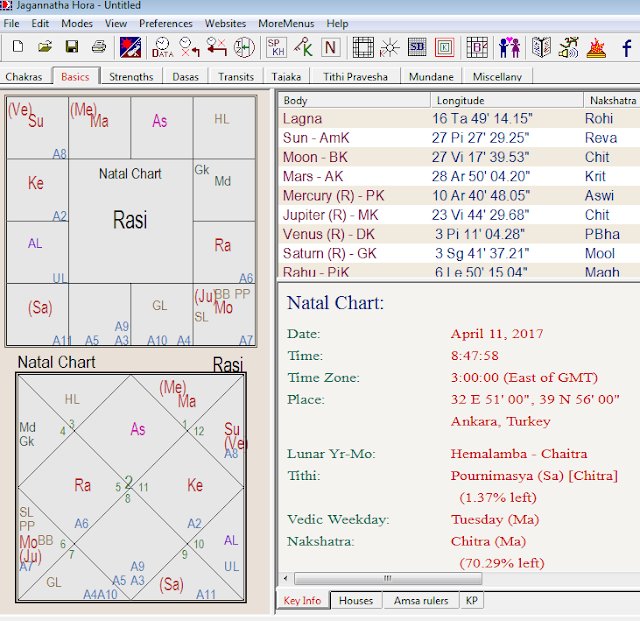This screenshot has height=621, width=640.
Task: Open the Help menu
Action: pos(337,24)
